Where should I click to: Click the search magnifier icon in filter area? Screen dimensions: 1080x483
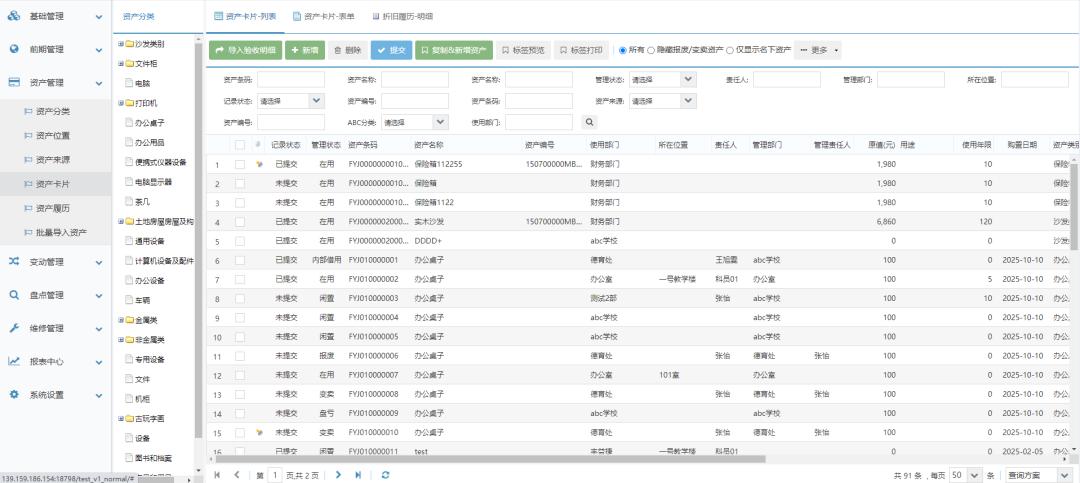[590, 122]
